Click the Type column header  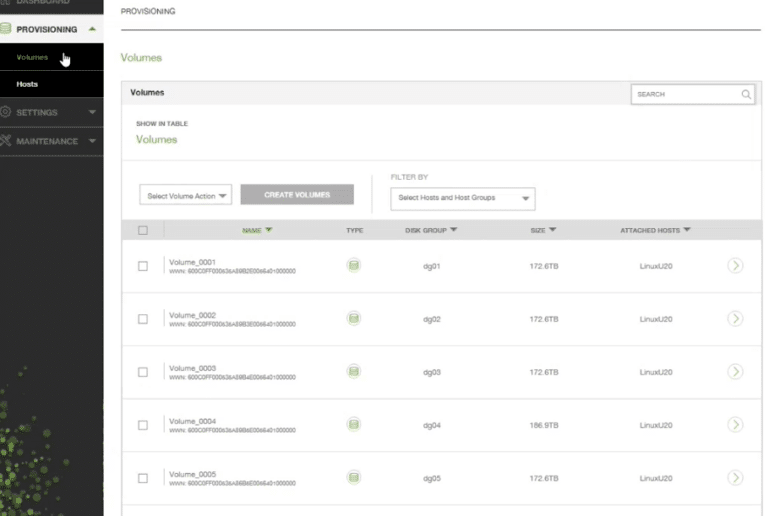click(355, 230)
